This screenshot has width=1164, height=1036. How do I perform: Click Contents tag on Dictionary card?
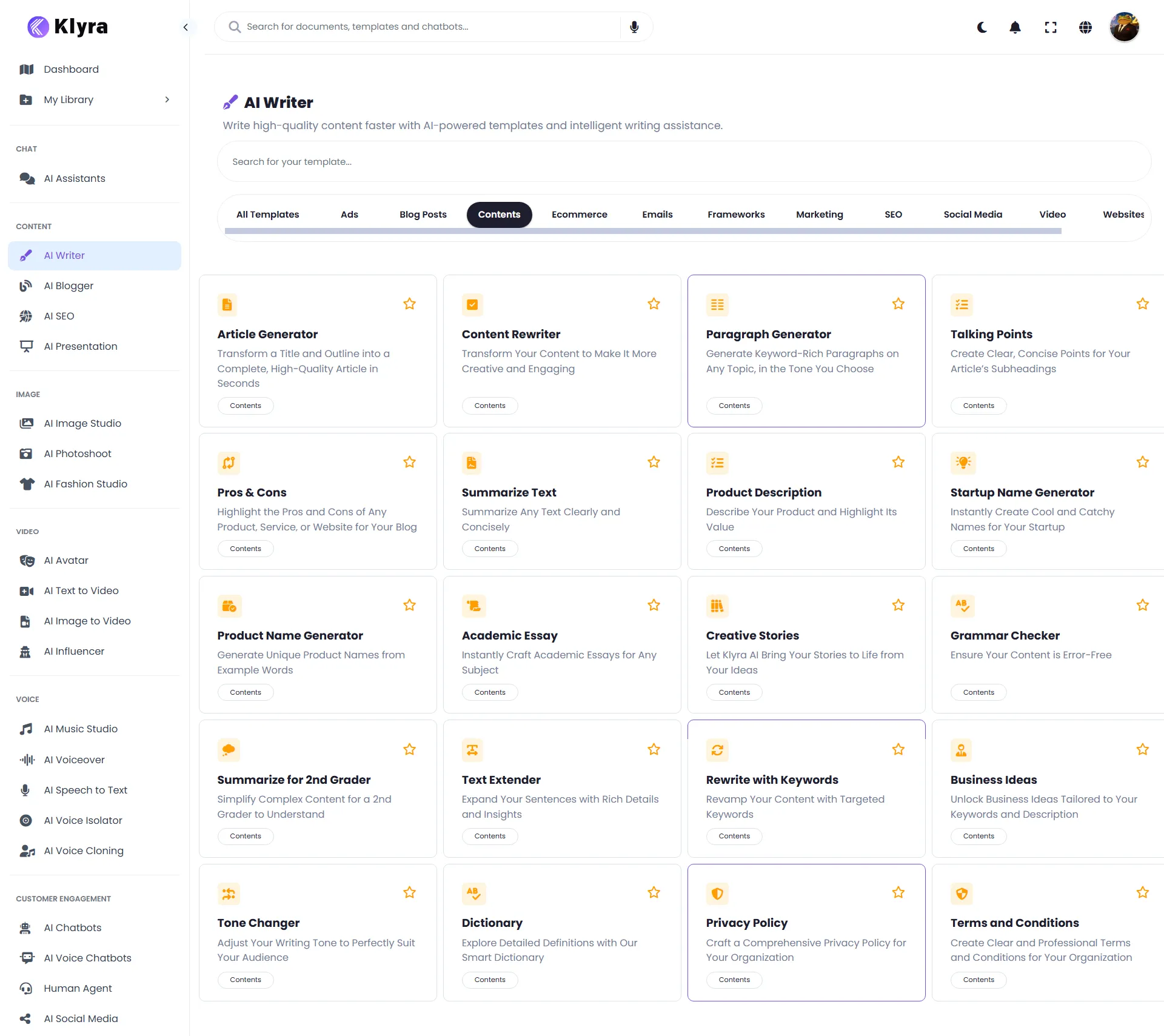pos(490,980)
